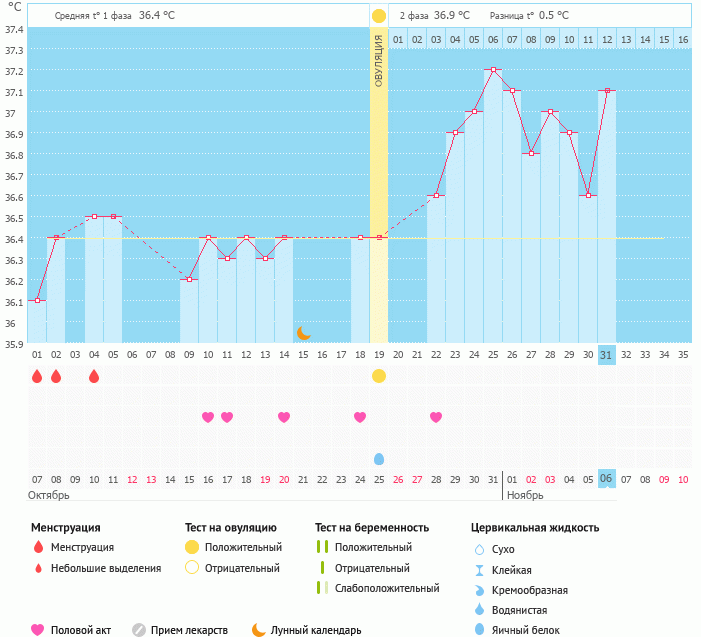
Task: Click the intercourse heart on October 16
Action: (x=208, y=417)
